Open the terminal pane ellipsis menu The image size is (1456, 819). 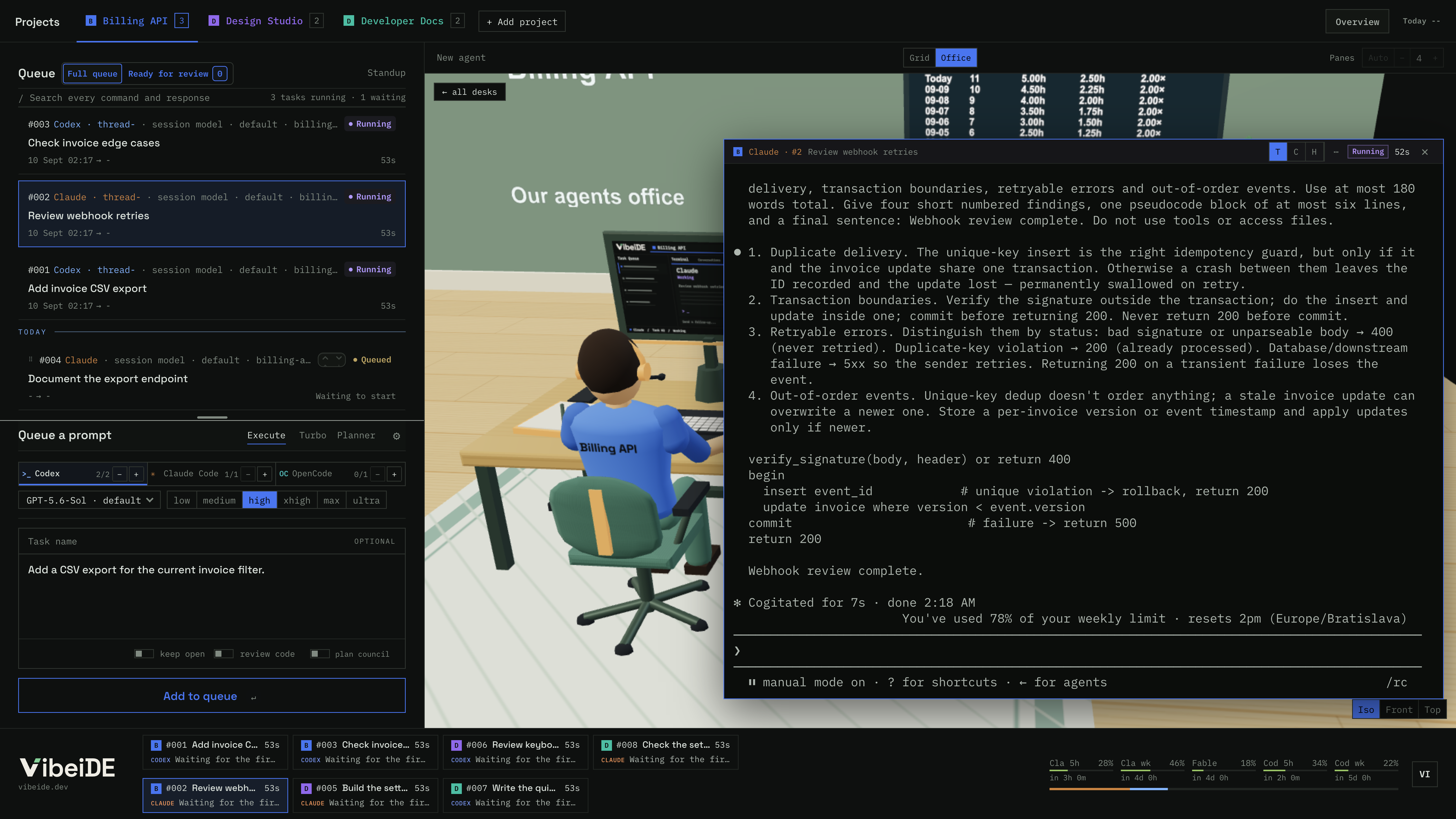(1336, 152)
